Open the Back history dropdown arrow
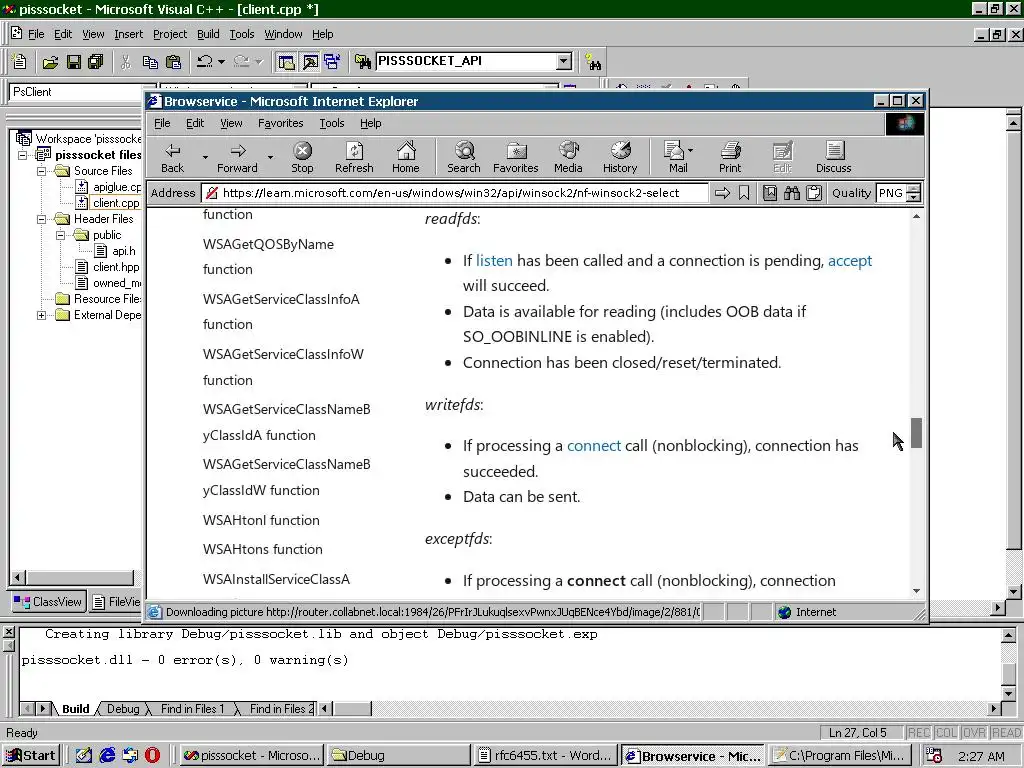The image size is (1024, 768). tap(205, 157)
